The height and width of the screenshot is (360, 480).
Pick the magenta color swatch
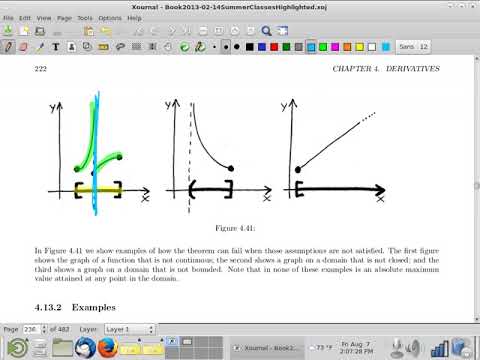pyautogui.click(x=335, y=47)
